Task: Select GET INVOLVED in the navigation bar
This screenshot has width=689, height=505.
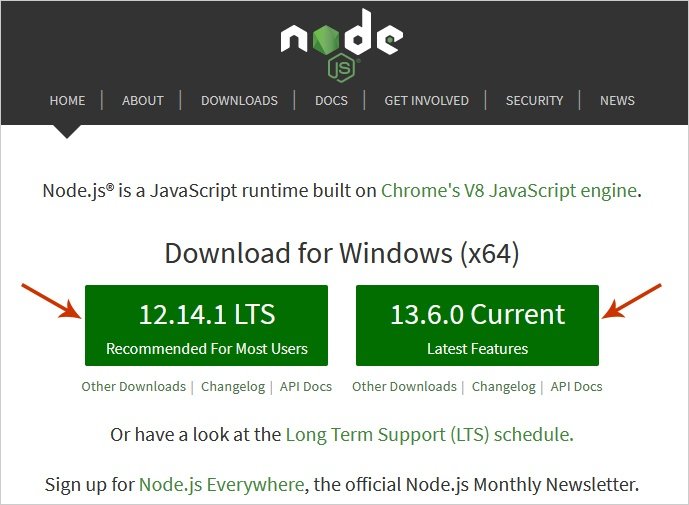Action: 427,101
